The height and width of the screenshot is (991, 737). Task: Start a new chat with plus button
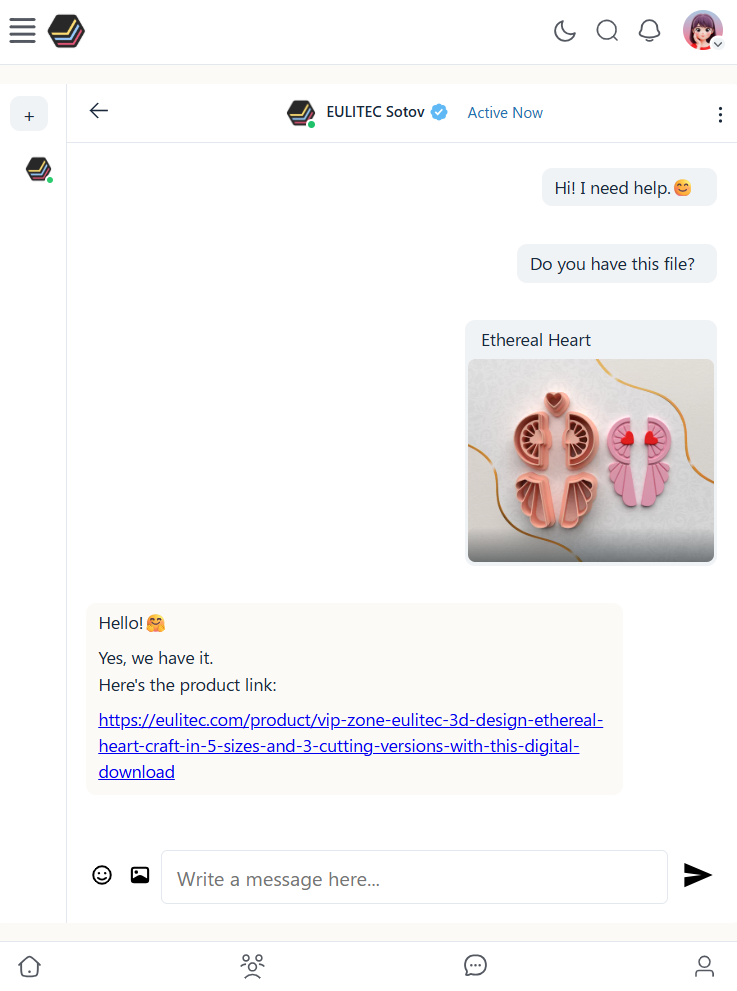[x=29, y=115]
